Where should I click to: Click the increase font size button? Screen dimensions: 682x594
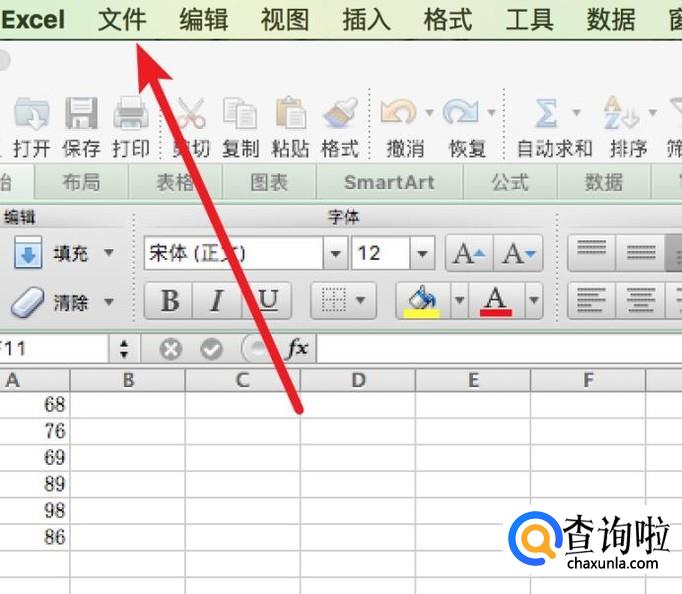[x=468, y=253]
